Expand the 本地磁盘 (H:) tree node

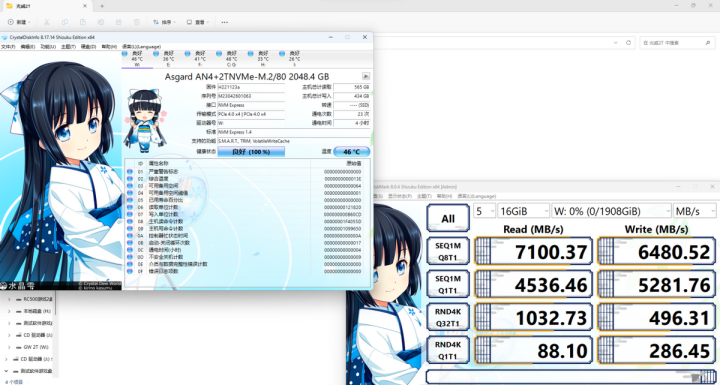coord(9,311)
